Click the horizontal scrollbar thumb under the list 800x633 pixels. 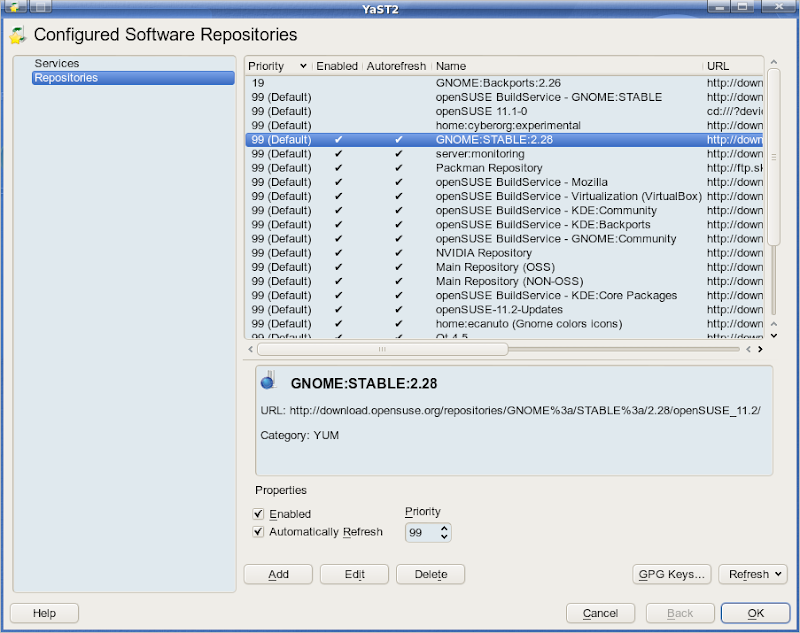coord(383,349)
